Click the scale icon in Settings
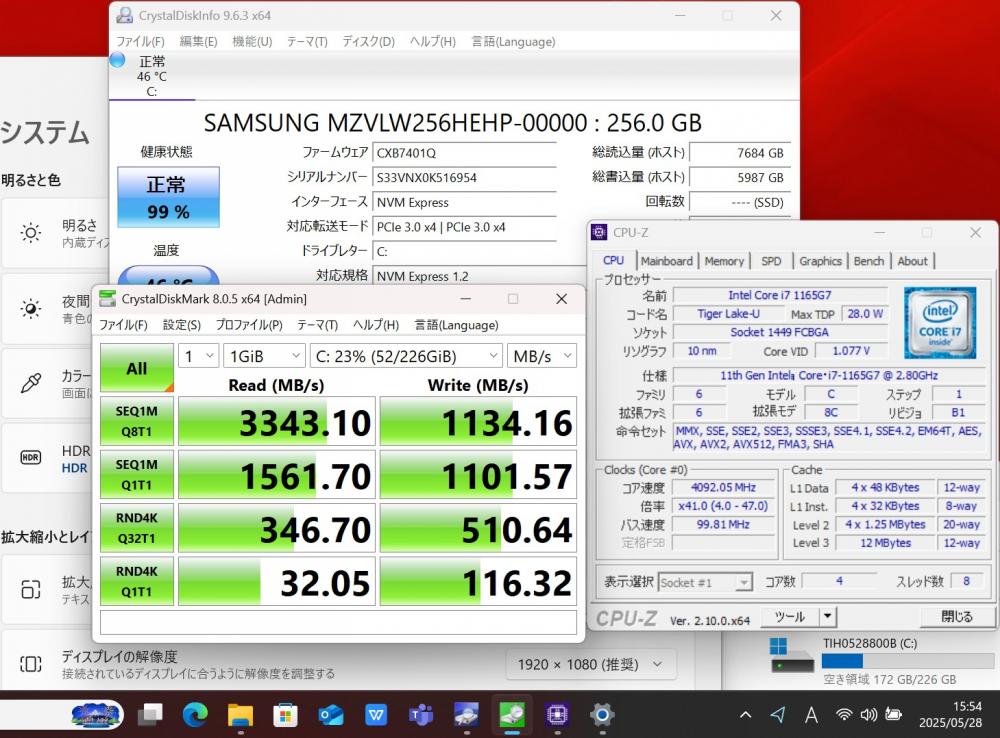The height and width of the screenshot is (738, 1000). [31, 589]
